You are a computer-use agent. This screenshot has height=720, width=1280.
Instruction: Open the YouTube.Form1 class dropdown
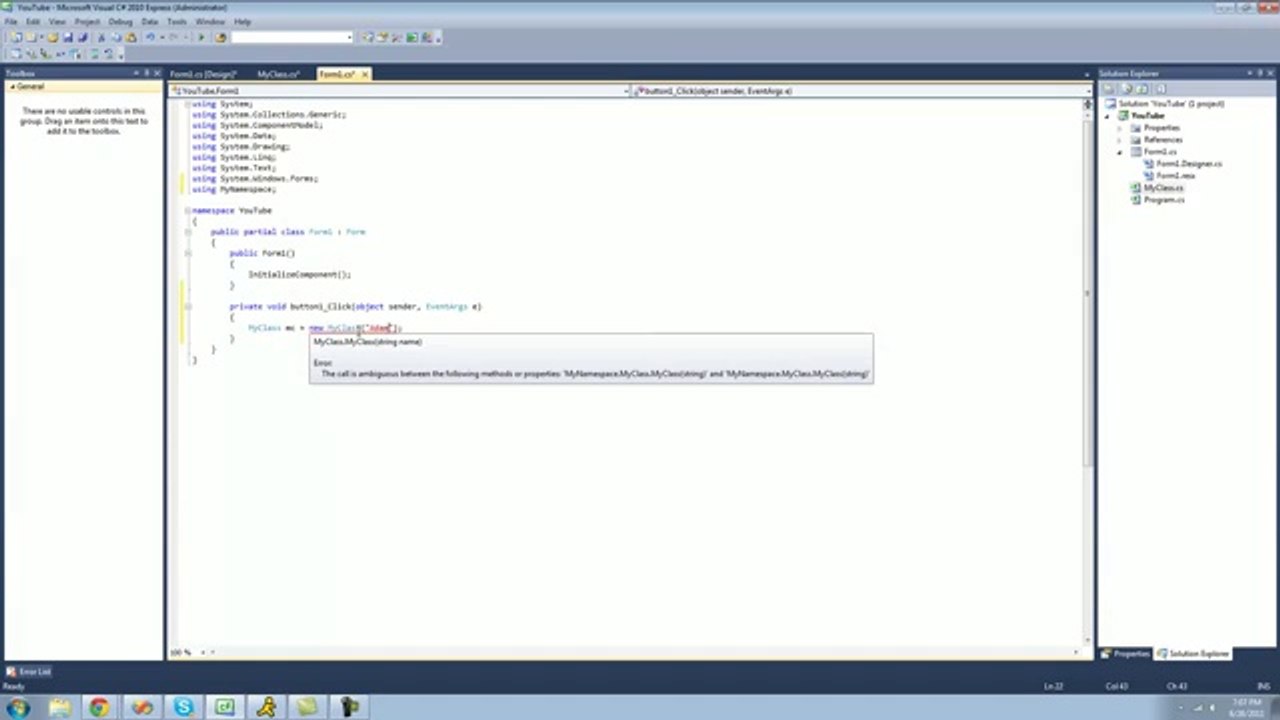(x=625, y=91)
